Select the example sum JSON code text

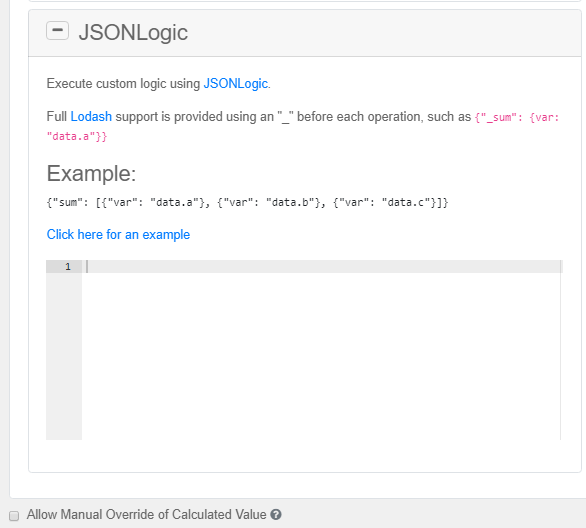247,203
